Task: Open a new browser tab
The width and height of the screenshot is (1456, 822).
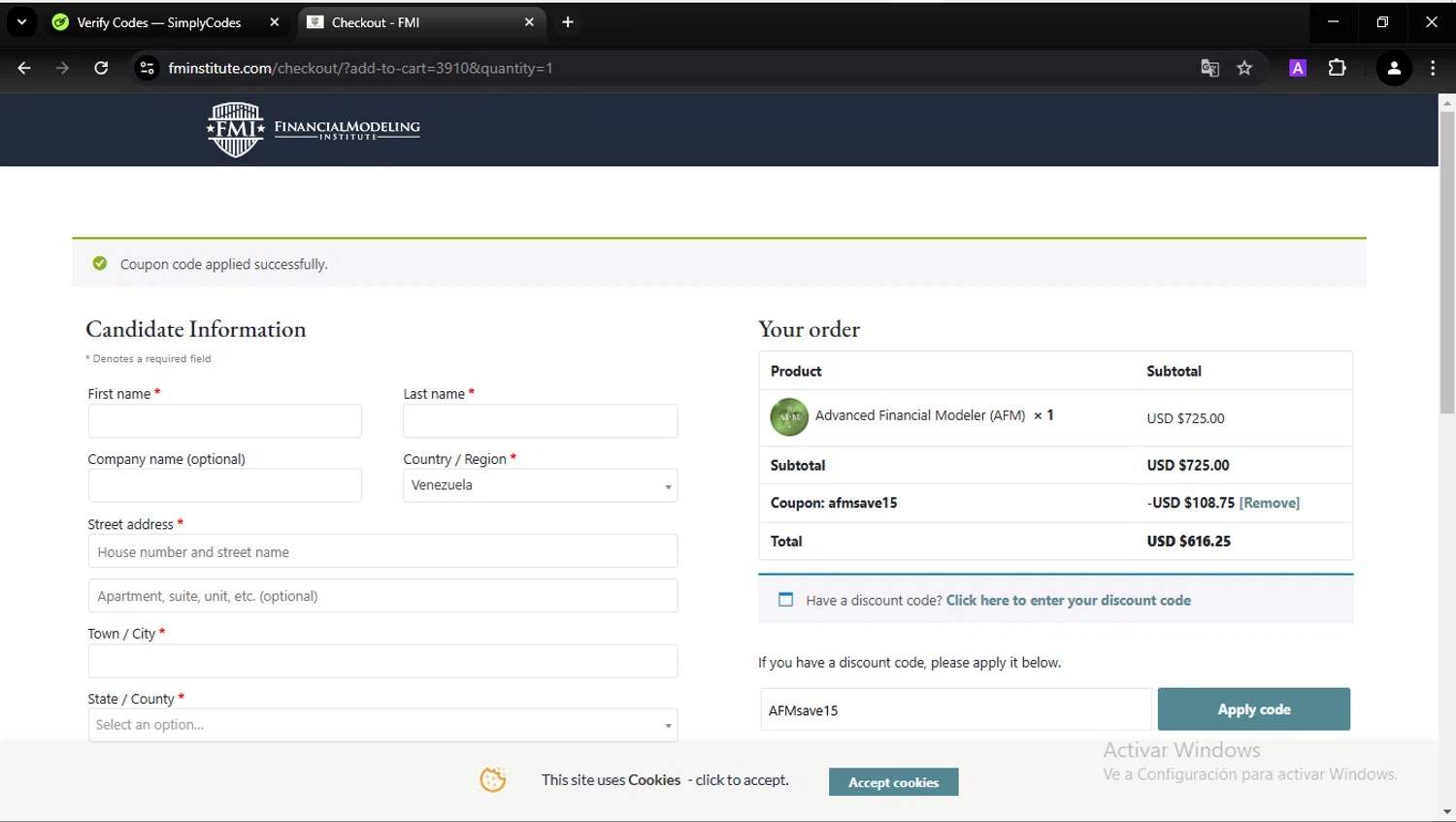Action: tap(568, 22)
